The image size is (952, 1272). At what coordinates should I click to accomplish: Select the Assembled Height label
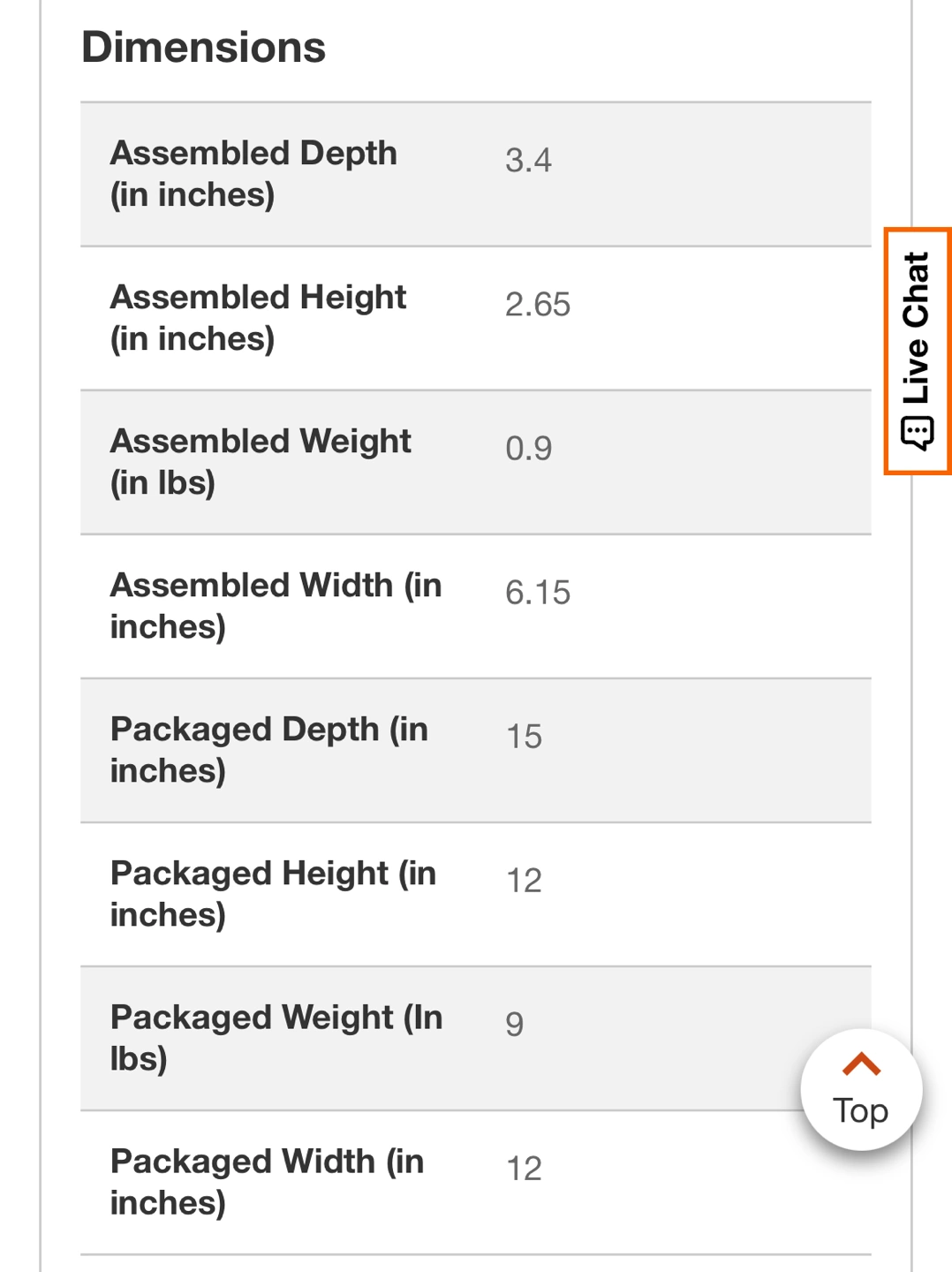(x=258, y=318)
